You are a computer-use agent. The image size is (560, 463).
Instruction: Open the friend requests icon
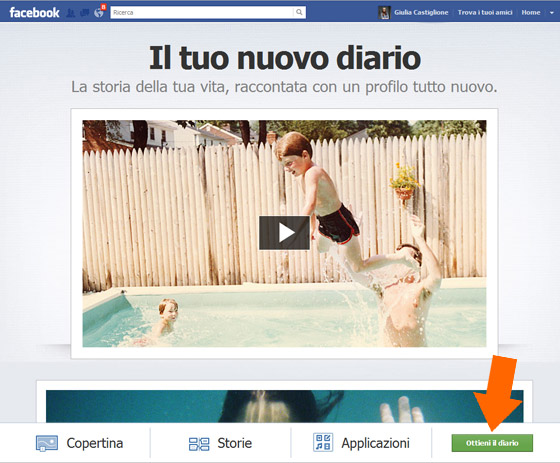71,13
